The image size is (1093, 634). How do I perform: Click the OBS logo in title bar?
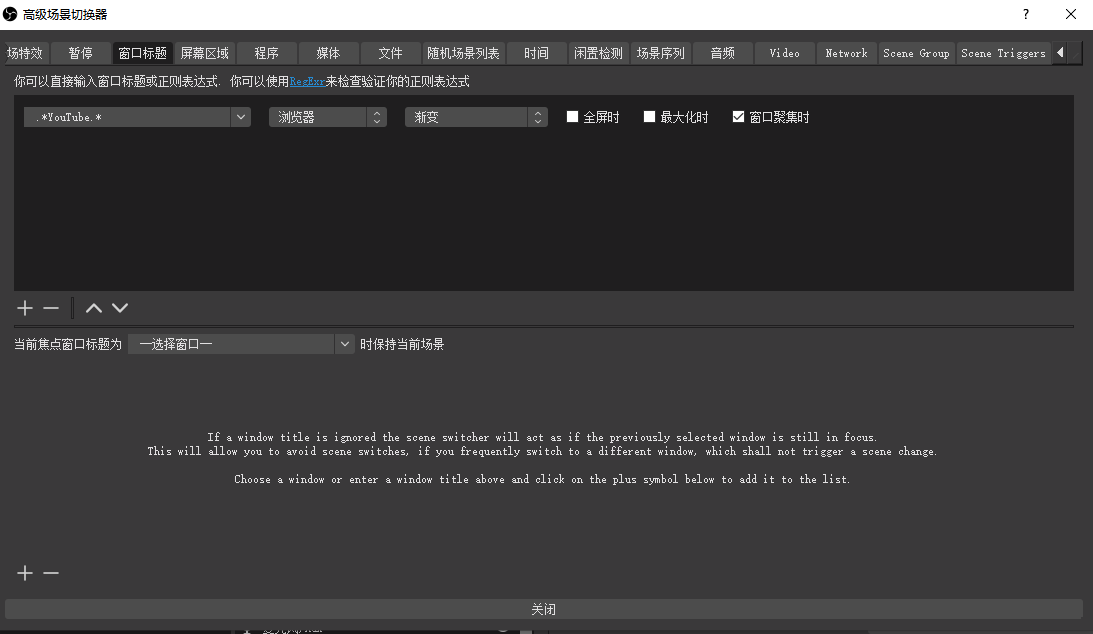pyautogui.click(x=10, y=14)
